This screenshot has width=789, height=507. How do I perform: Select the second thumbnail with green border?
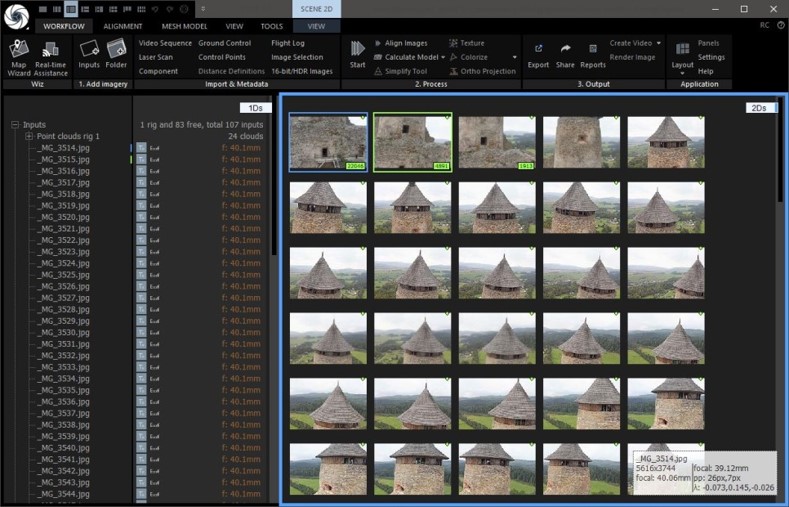coord(412,142)
